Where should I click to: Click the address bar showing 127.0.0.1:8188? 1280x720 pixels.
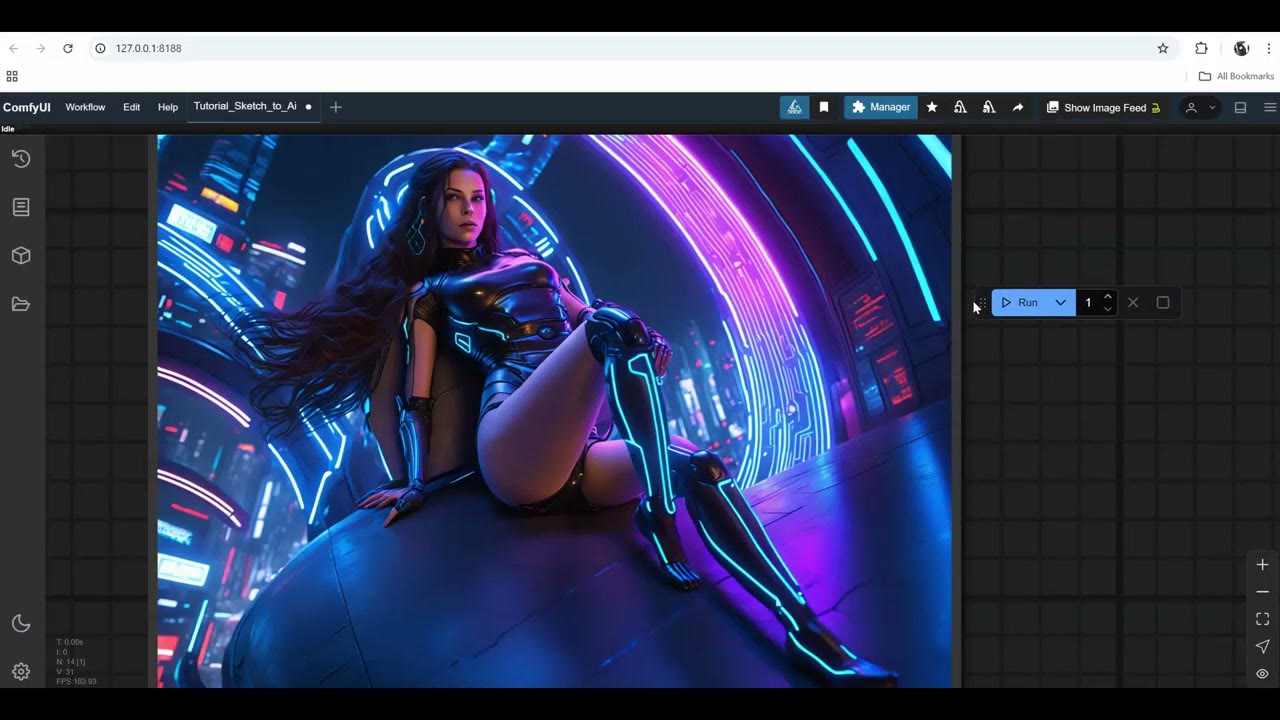tap(630, 48)
